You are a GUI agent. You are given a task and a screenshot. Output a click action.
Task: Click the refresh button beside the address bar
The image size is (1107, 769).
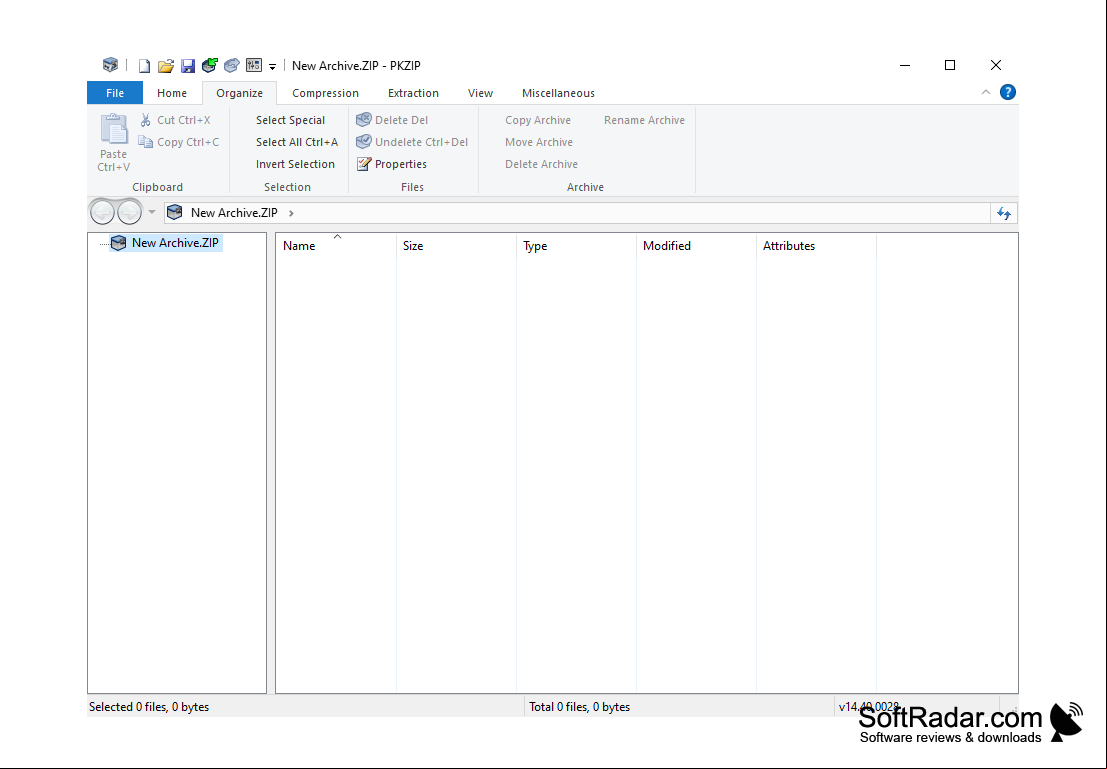click(1004, 213)
